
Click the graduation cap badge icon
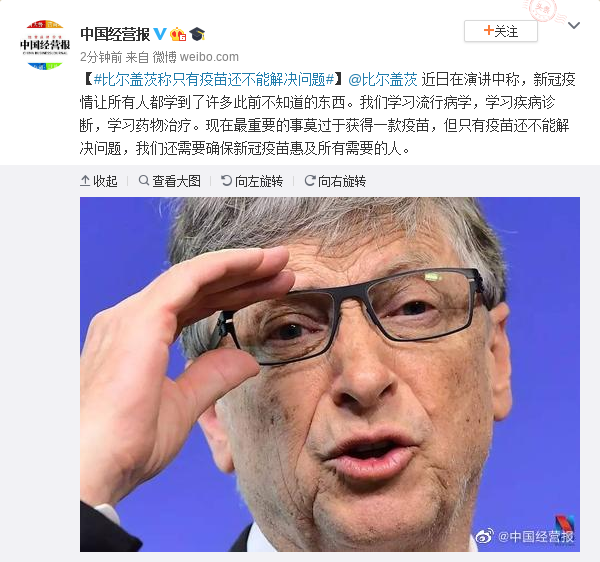(x=197, y=34)
